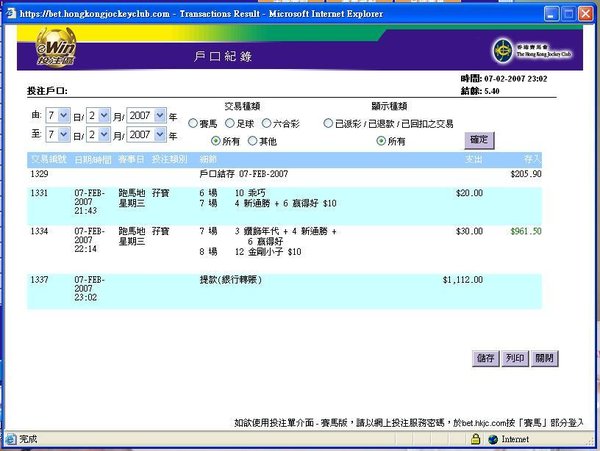The height and width of the screenshot is (451, 600).
Task: Click the Hong Kong Jockey Club emblem
Action: [502, 50]
